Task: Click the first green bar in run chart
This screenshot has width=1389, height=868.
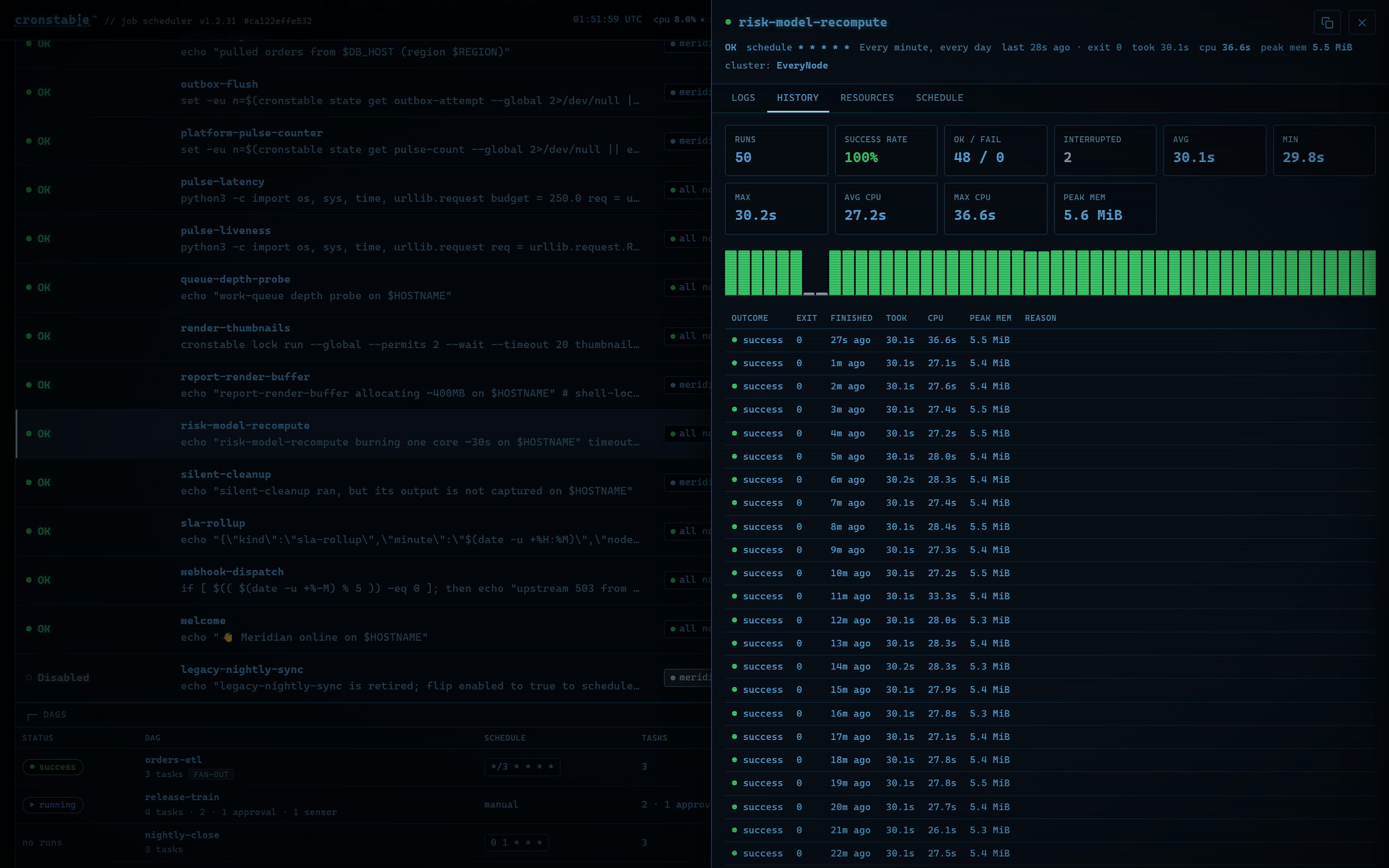Action: click(x=730, y=273)
